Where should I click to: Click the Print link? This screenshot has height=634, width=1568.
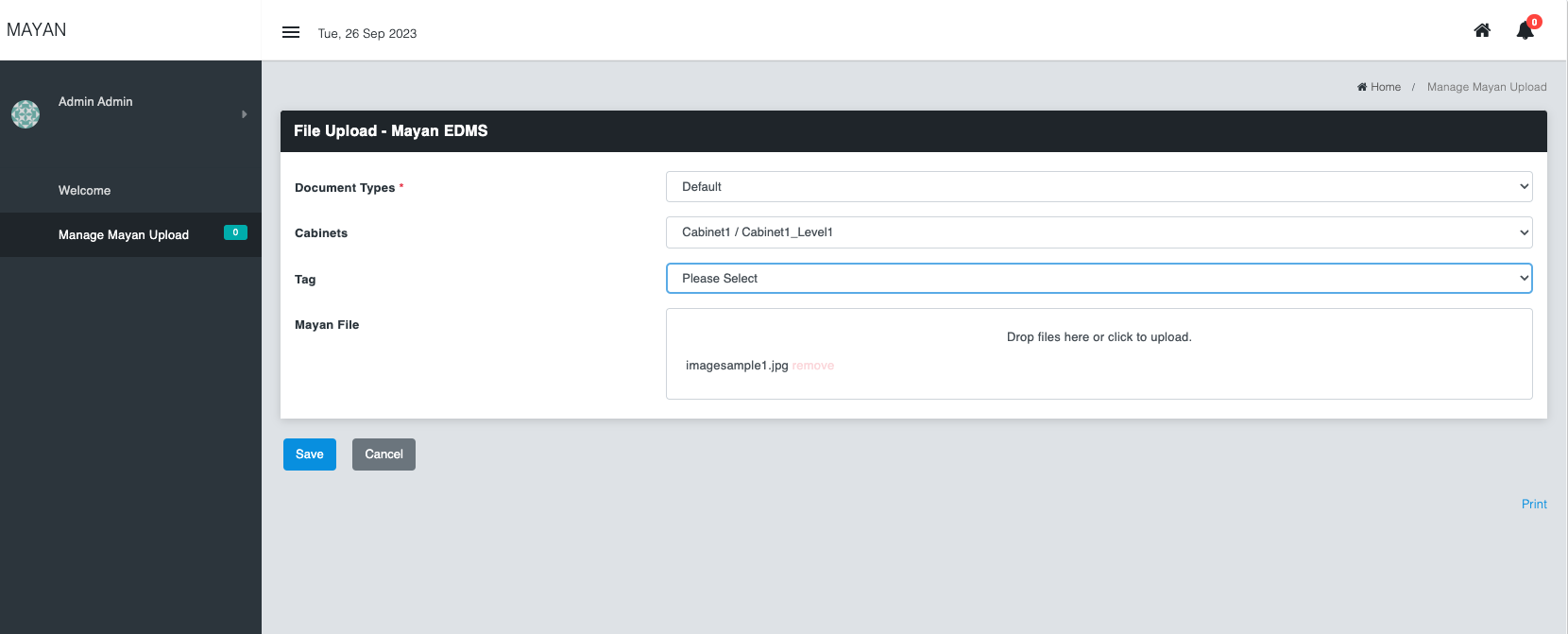click(1534, 505)
